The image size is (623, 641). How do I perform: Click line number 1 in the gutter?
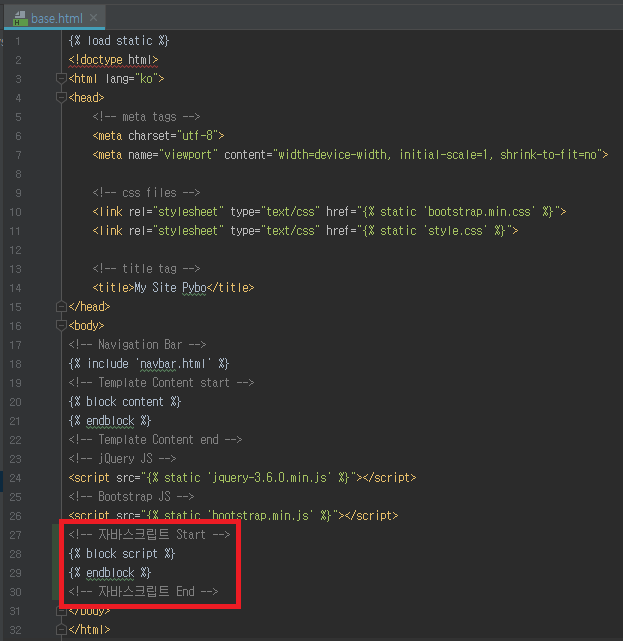[x=18, y=41]
